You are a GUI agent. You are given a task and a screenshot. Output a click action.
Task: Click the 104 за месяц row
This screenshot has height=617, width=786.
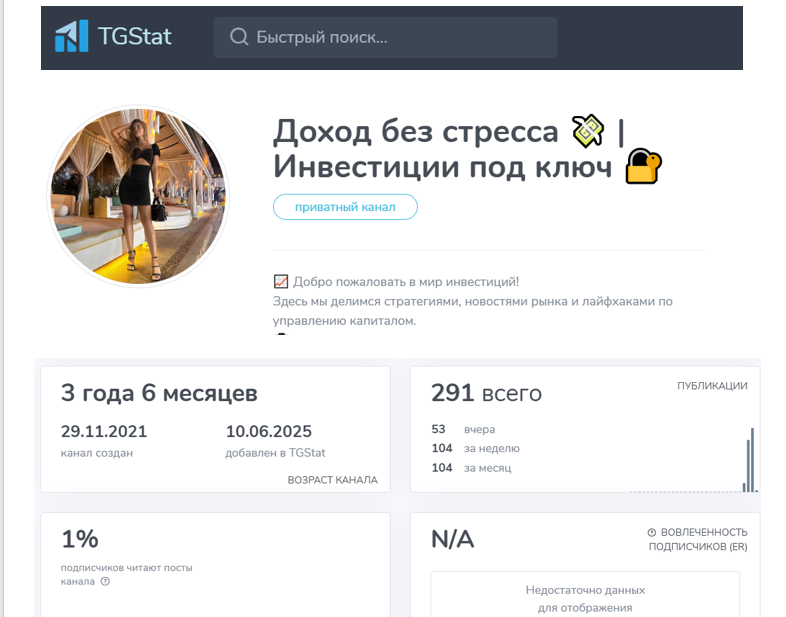pos(471,468)
